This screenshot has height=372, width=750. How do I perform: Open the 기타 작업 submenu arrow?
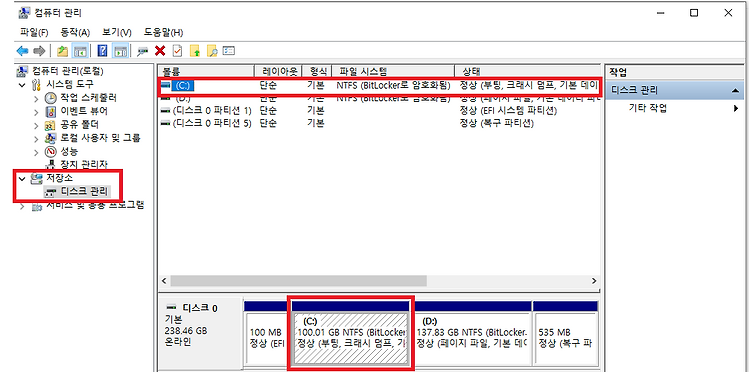pyautogui.click(x=736, y=108)
